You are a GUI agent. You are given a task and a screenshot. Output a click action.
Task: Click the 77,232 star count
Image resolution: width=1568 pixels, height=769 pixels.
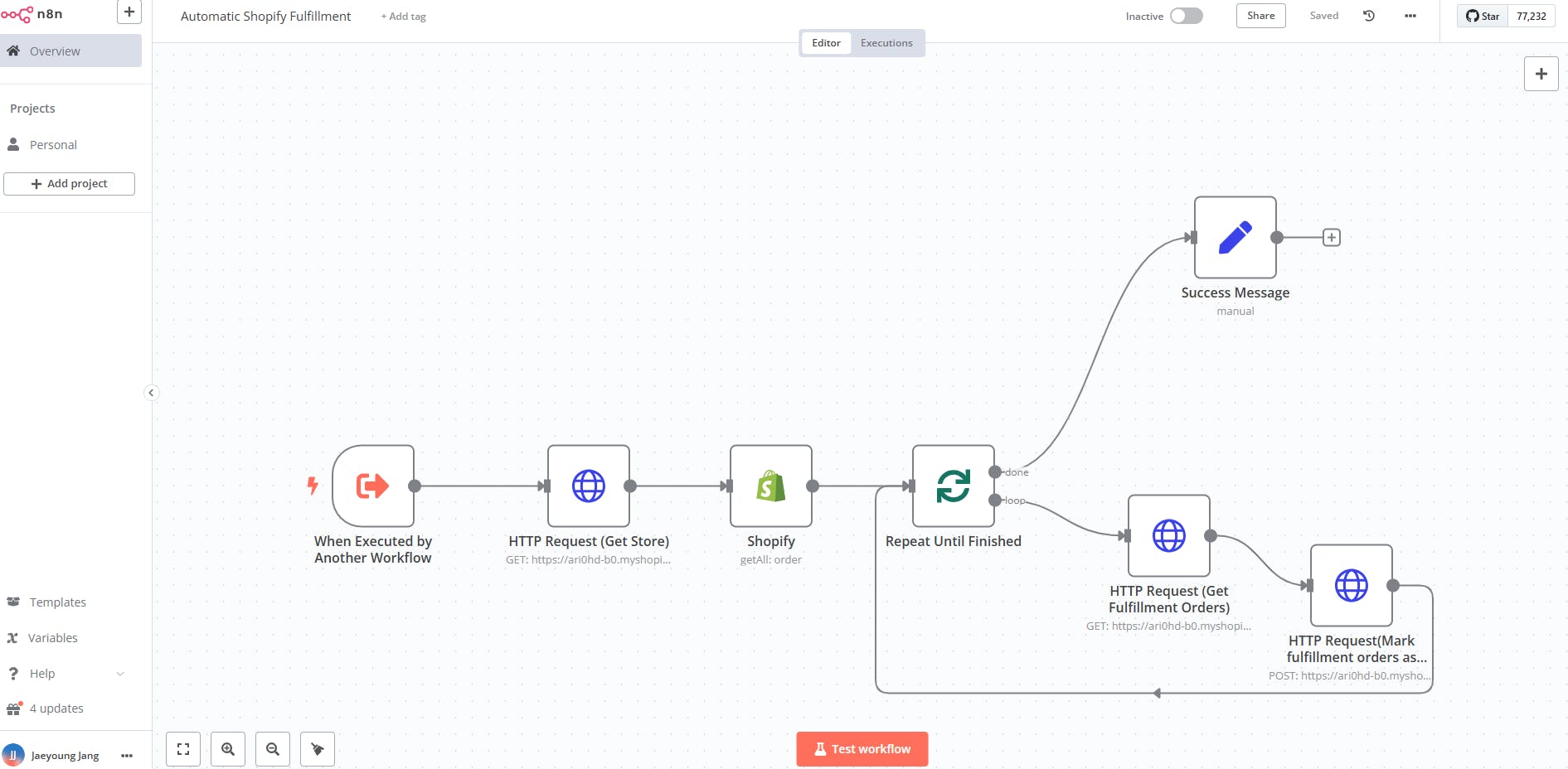tap(1532, 16)
